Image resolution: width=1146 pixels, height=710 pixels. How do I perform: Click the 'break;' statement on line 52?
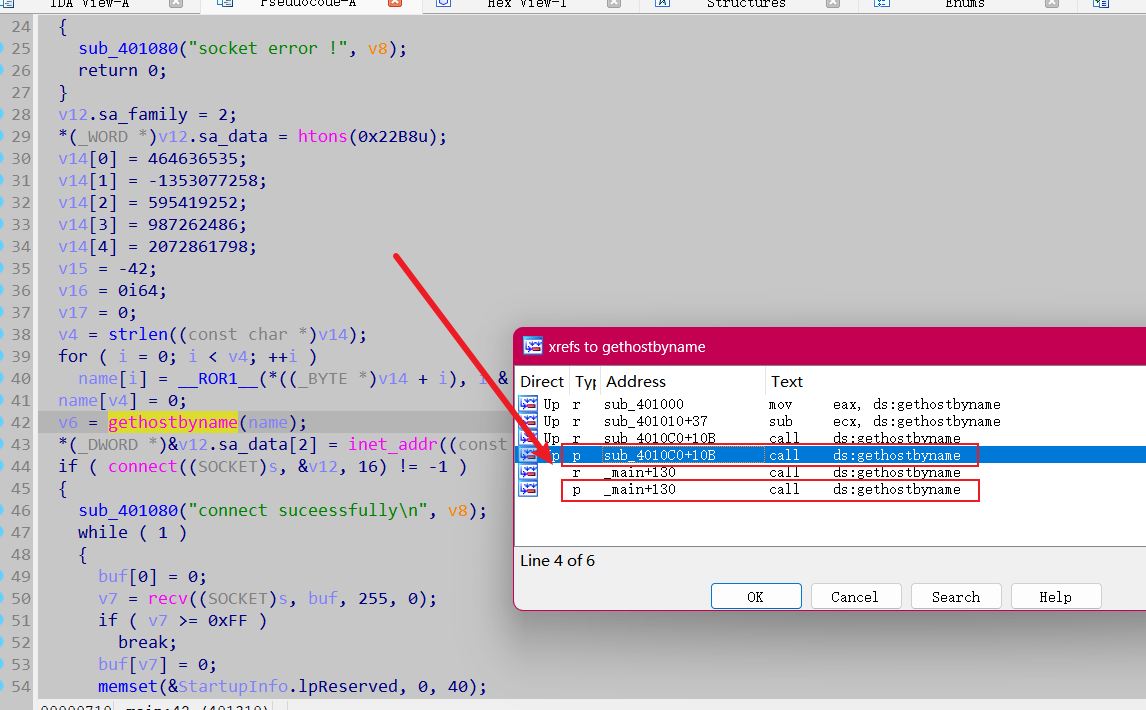point(148,642)
